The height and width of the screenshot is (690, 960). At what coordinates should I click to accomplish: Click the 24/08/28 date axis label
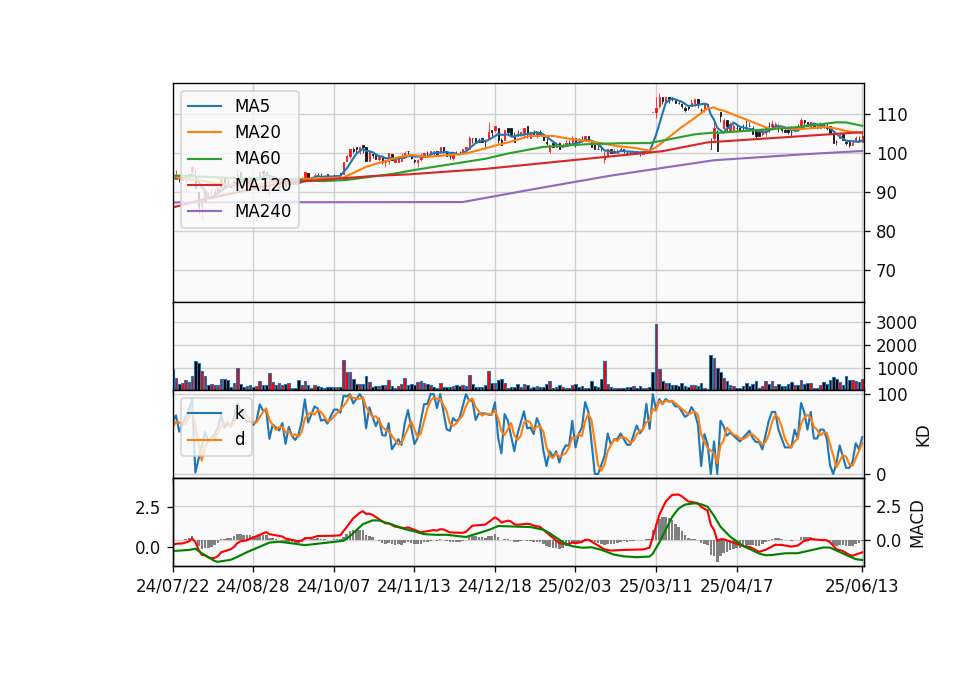[x=253, y=586]
